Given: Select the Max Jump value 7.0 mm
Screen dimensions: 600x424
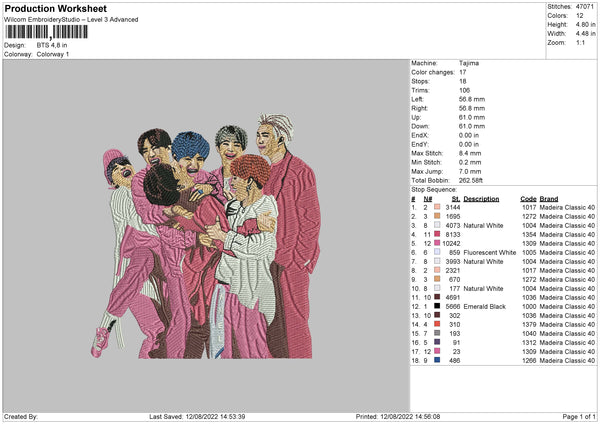Looking at the screenshot, I should coord(470,171).
